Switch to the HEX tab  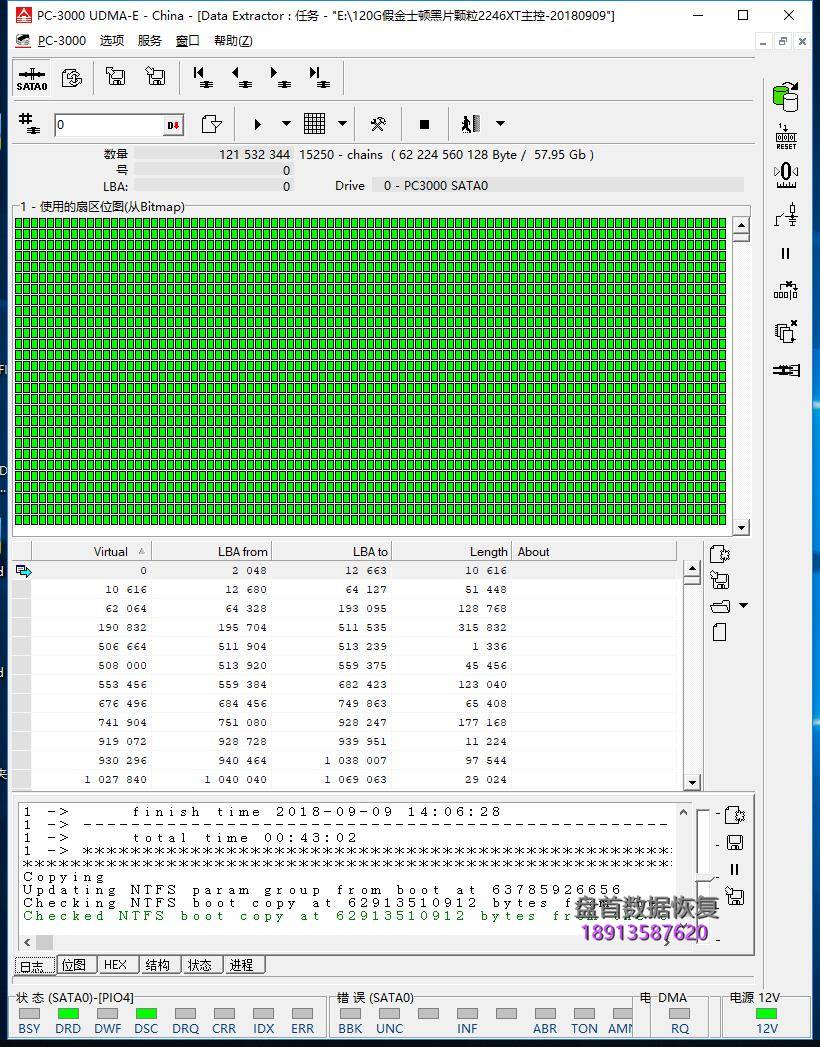point(115,965)
